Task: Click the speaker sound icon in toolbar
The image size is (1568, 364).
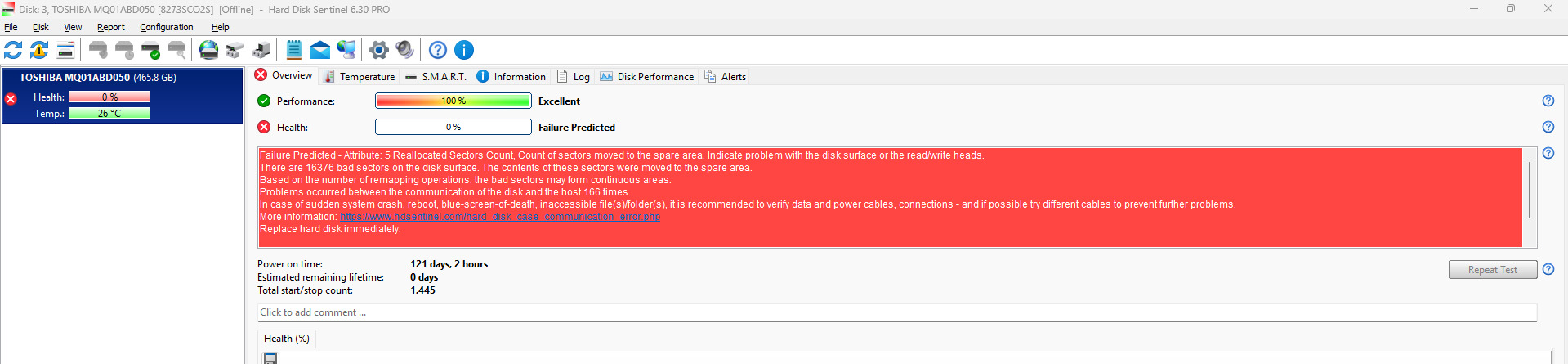Action: pos(404,50)
